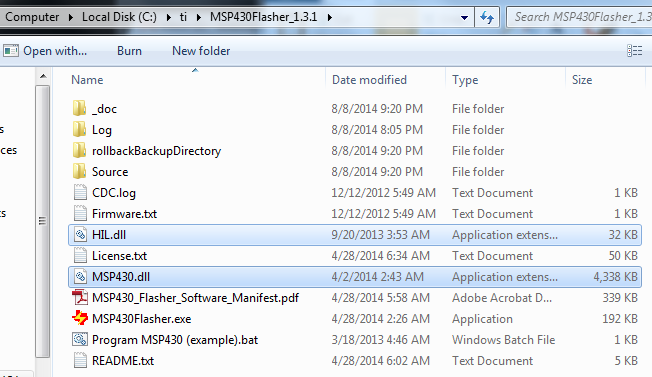652x377 pixels.
Task: Expand the Computer breadcrumb arrow
Action: coord(70,17)
